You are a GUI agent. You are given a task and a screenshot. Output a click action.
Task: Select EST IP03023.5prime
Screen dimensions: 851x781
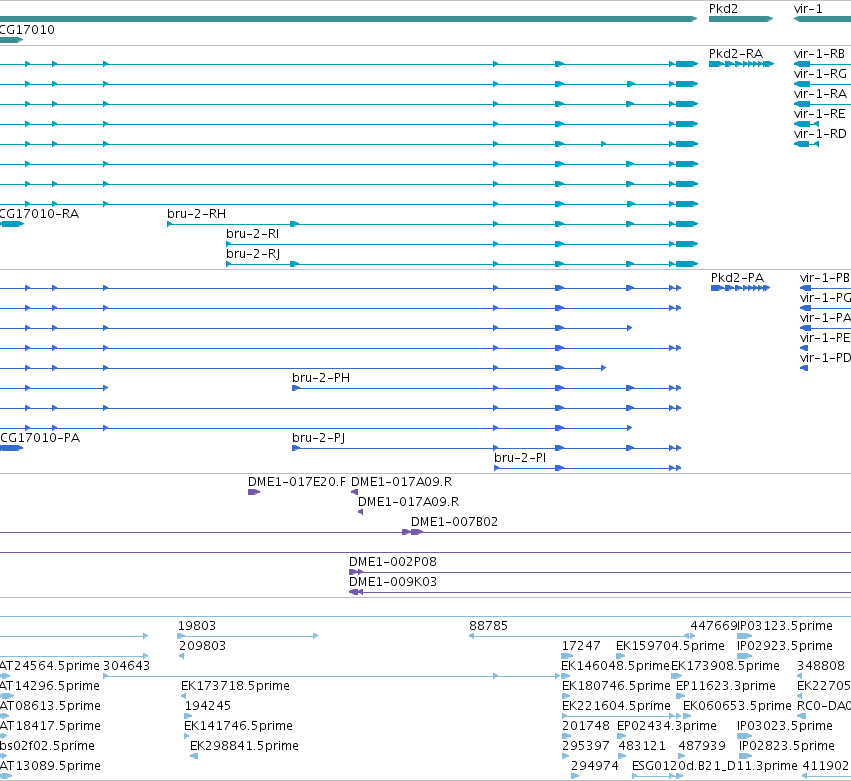click(x=785, y=727)
